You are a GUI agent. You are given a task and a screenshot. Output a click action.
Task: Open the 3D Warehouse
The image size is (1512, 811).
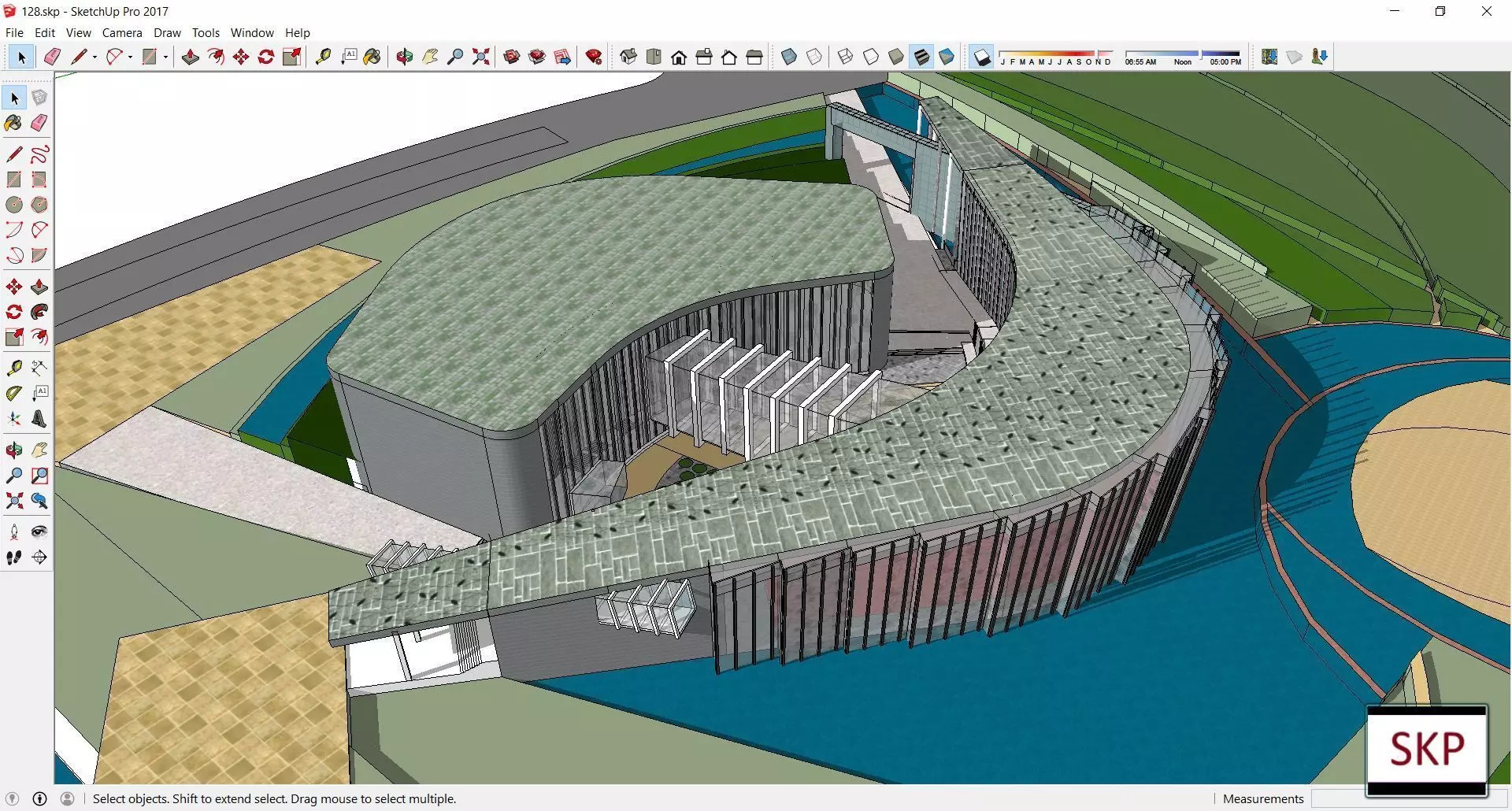(x=512, y=57)
